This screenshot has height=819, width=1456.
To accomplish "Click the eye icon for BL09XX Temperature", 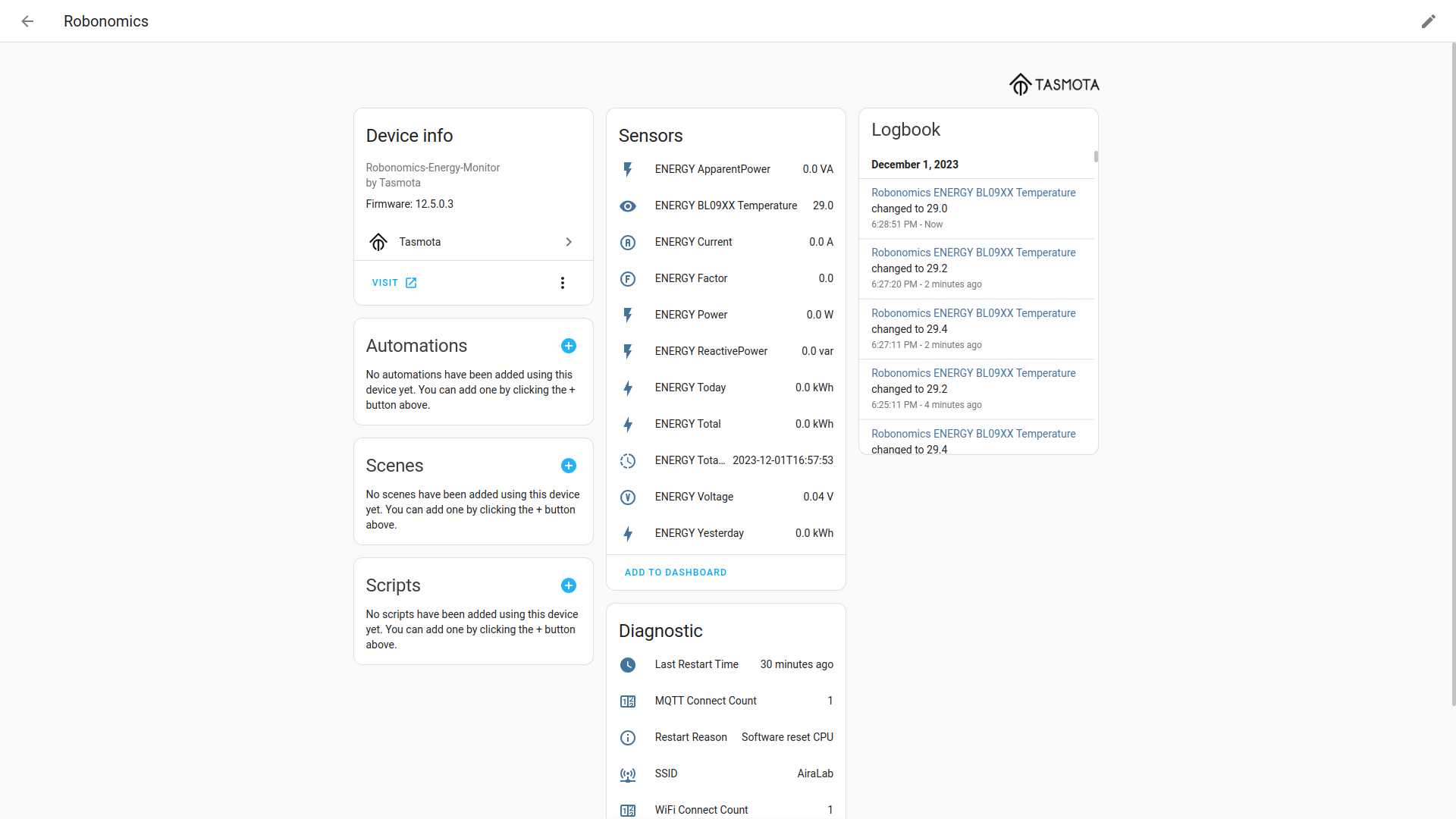I will [628, 206].
